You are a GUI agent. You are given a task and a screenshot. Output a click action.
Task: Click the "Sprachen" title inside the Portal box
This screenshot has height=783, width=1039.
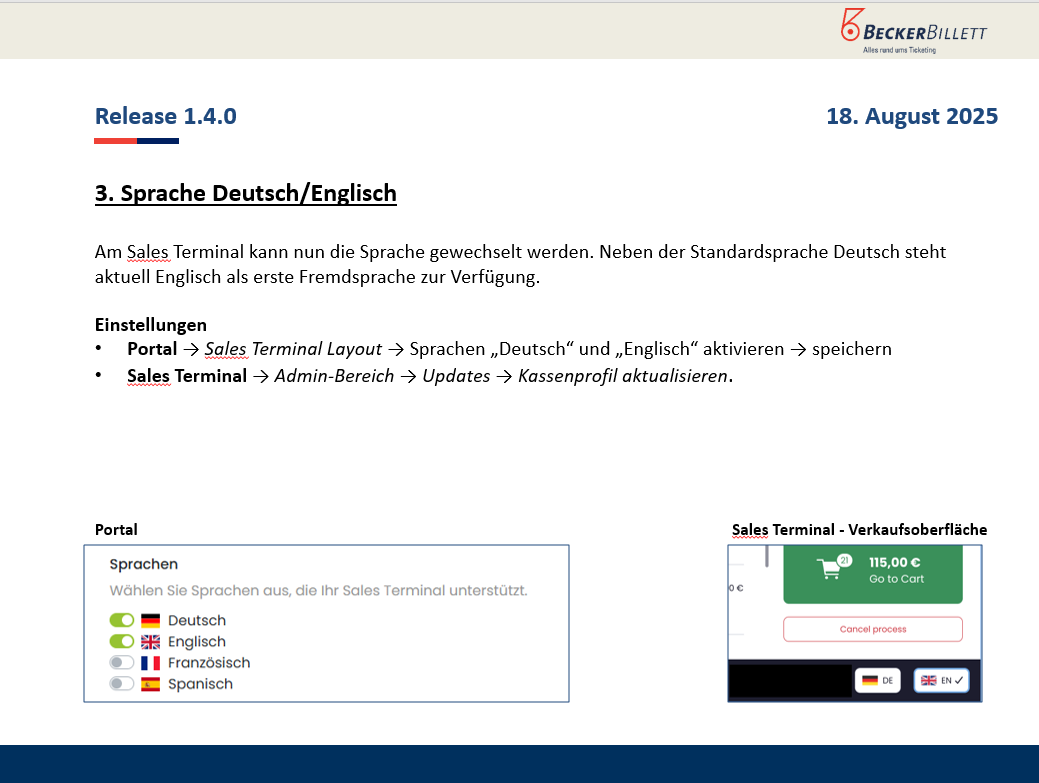point(144,564)
